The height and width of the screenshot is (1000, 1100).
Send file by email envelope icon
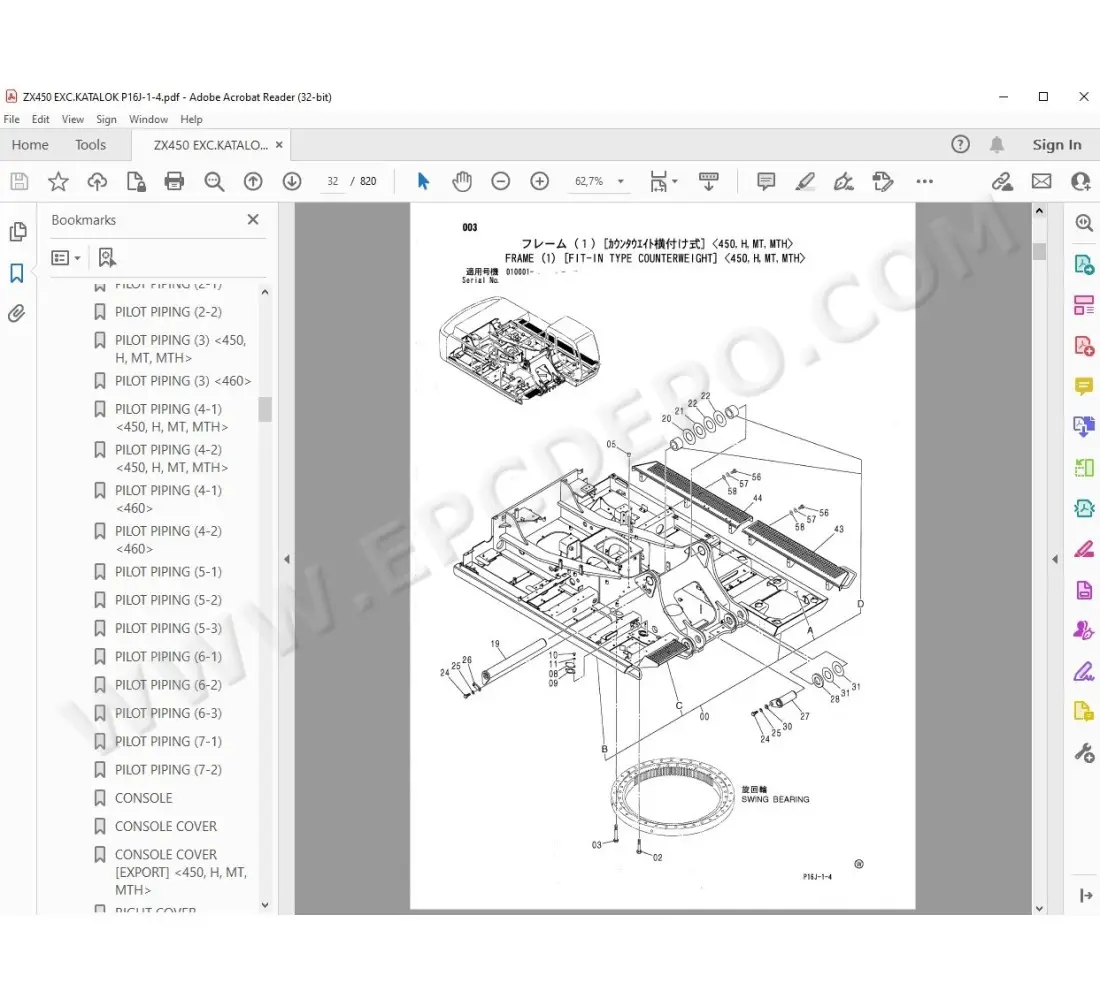click(1042, 182)
